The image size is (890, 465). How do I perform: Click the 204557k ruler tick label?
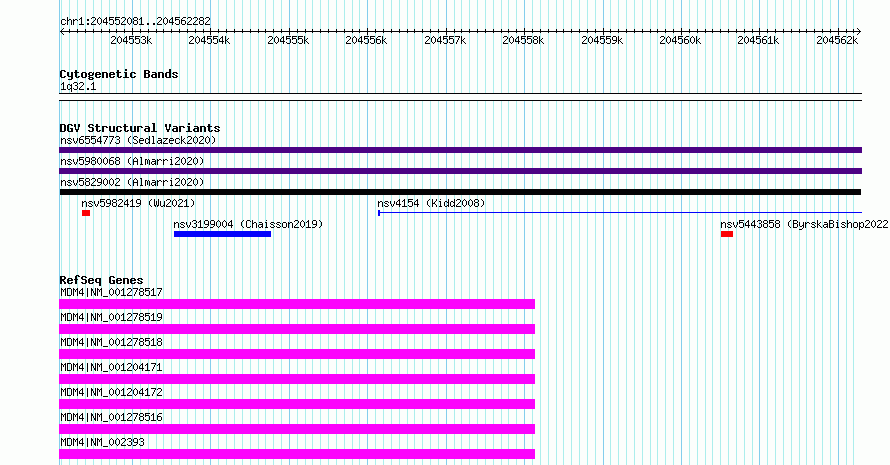[446, 40]
